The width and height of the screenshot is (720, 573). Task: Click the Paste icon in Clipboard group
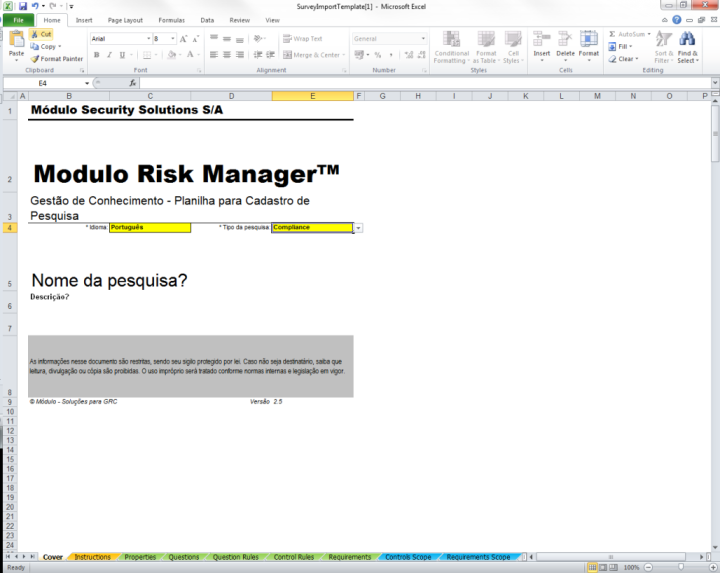17,39
